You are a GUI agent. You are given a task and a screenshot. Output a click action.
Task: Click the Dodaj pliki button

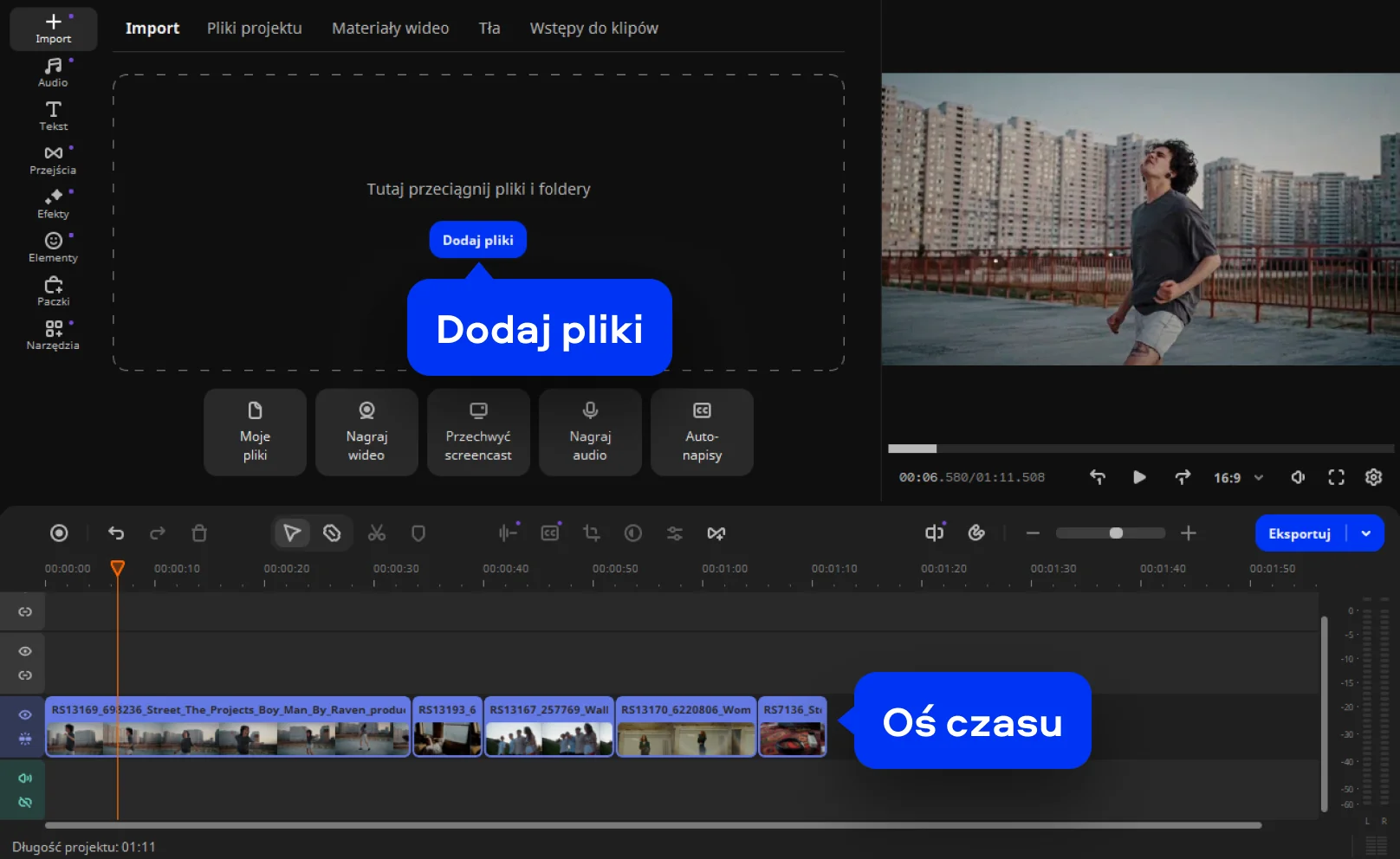coord(477,240)
